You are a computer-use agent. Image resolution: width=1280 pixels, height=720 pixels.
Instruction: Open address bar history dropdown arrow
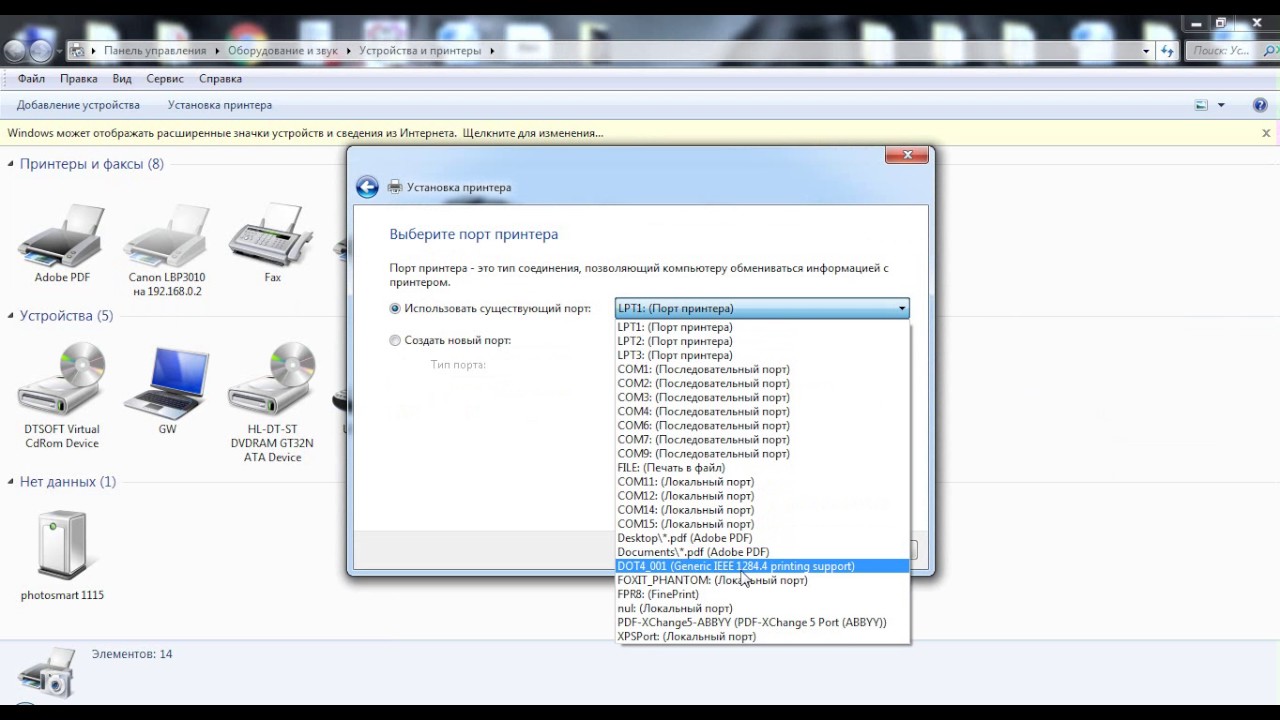pos(1146,50)
